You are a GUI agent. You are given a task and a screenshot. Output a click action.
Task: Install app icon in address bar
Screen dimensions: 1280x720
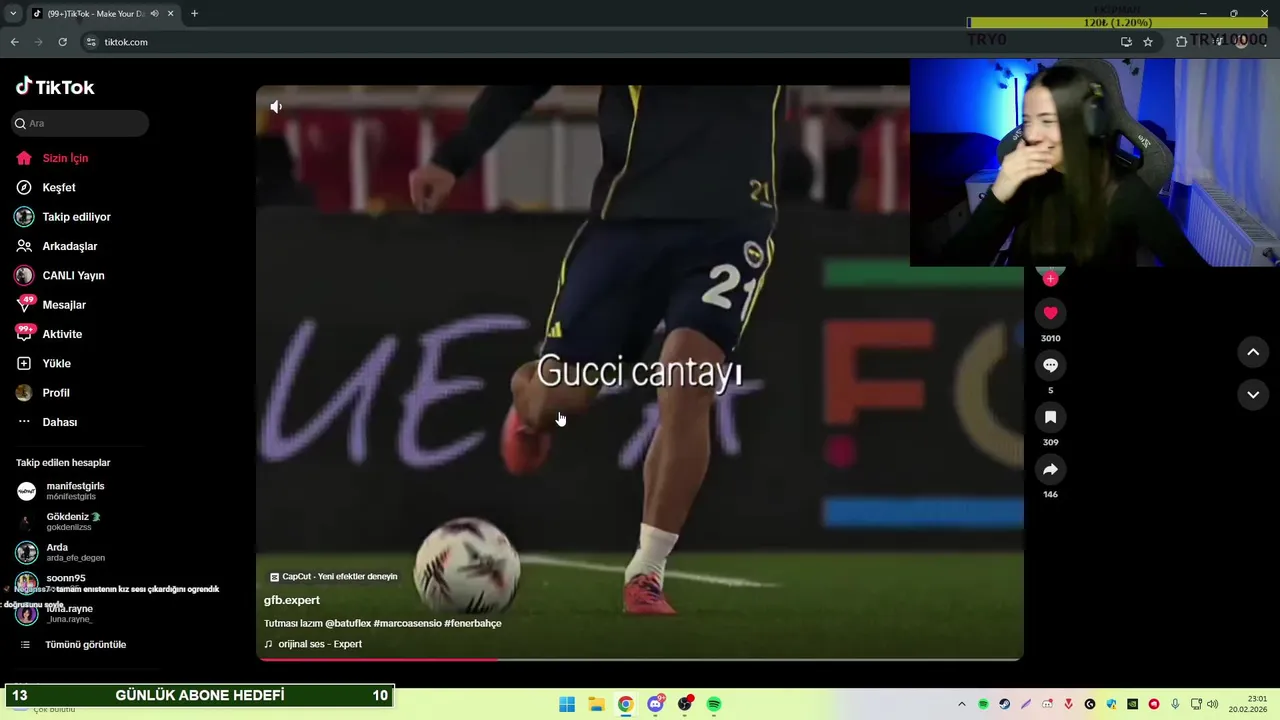tap(1126, 42)
